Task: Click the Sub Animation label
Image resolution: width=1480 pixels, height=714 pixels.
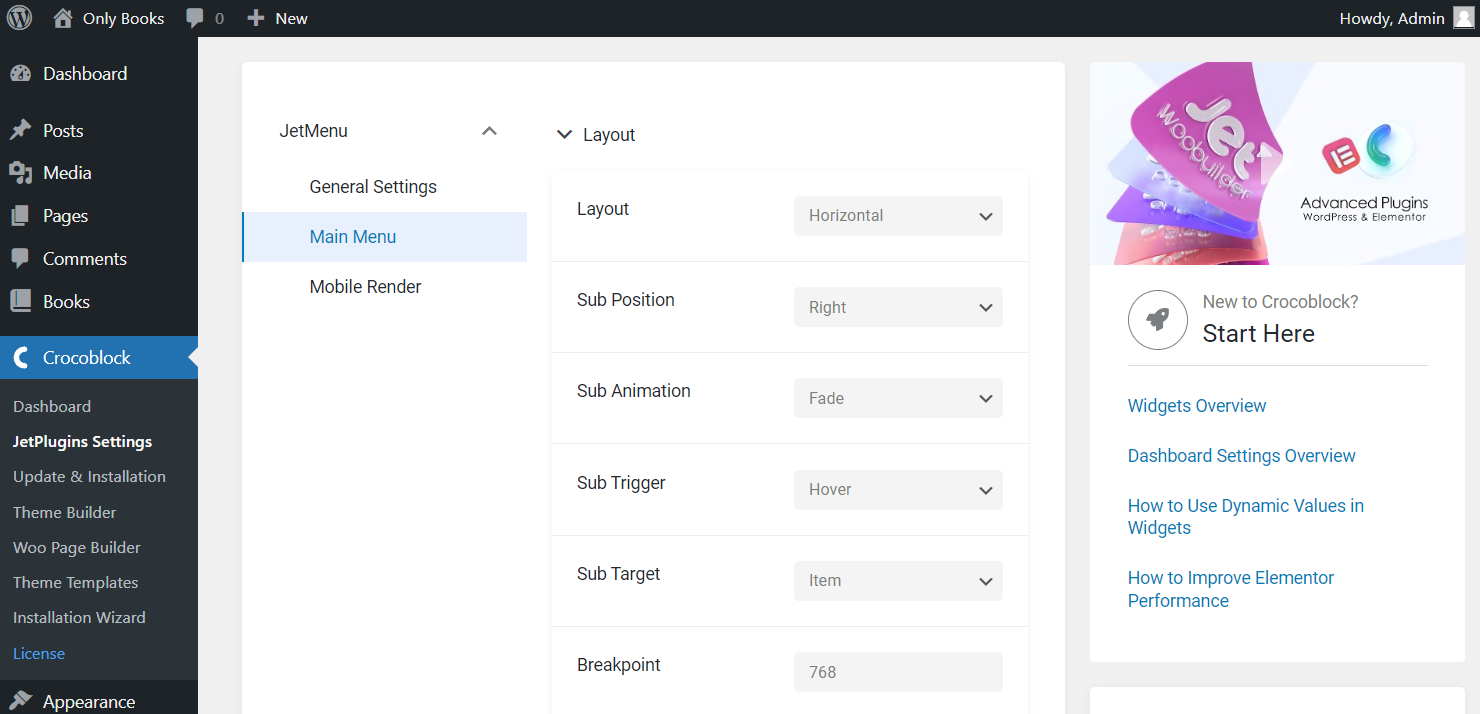Action: pos(634,391)
